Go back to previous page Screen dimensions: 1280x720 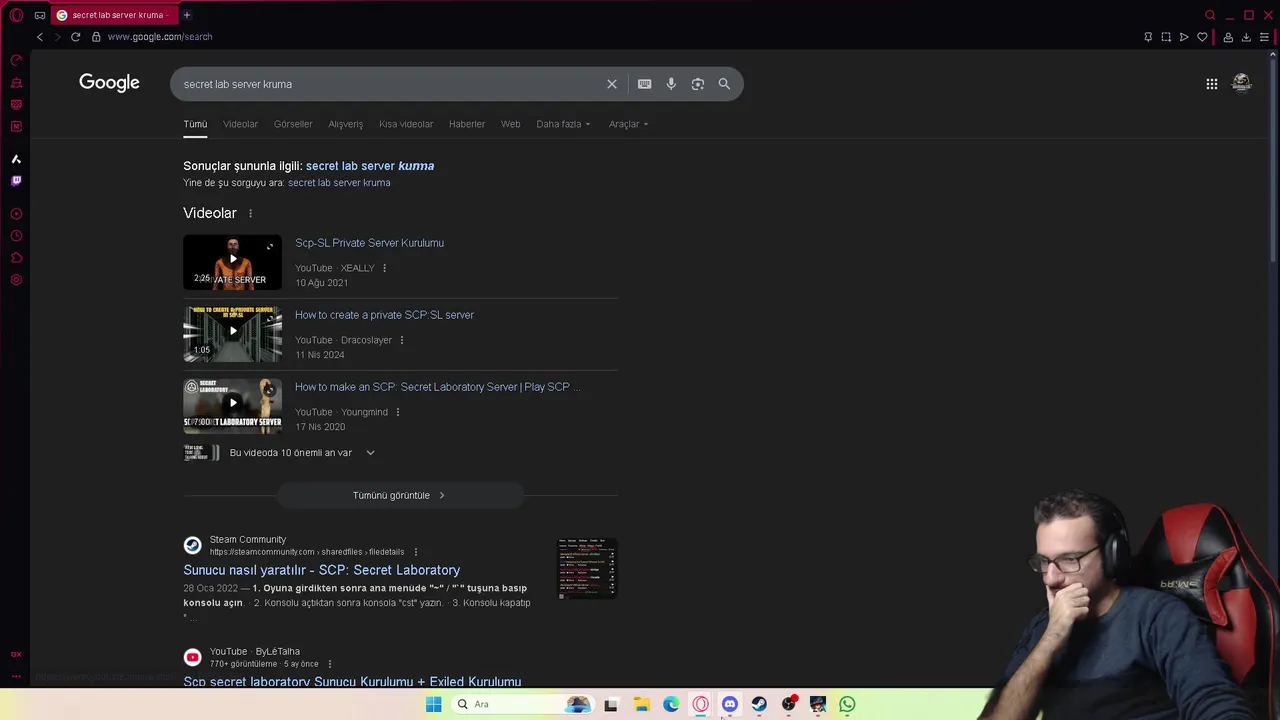(40, 37)
